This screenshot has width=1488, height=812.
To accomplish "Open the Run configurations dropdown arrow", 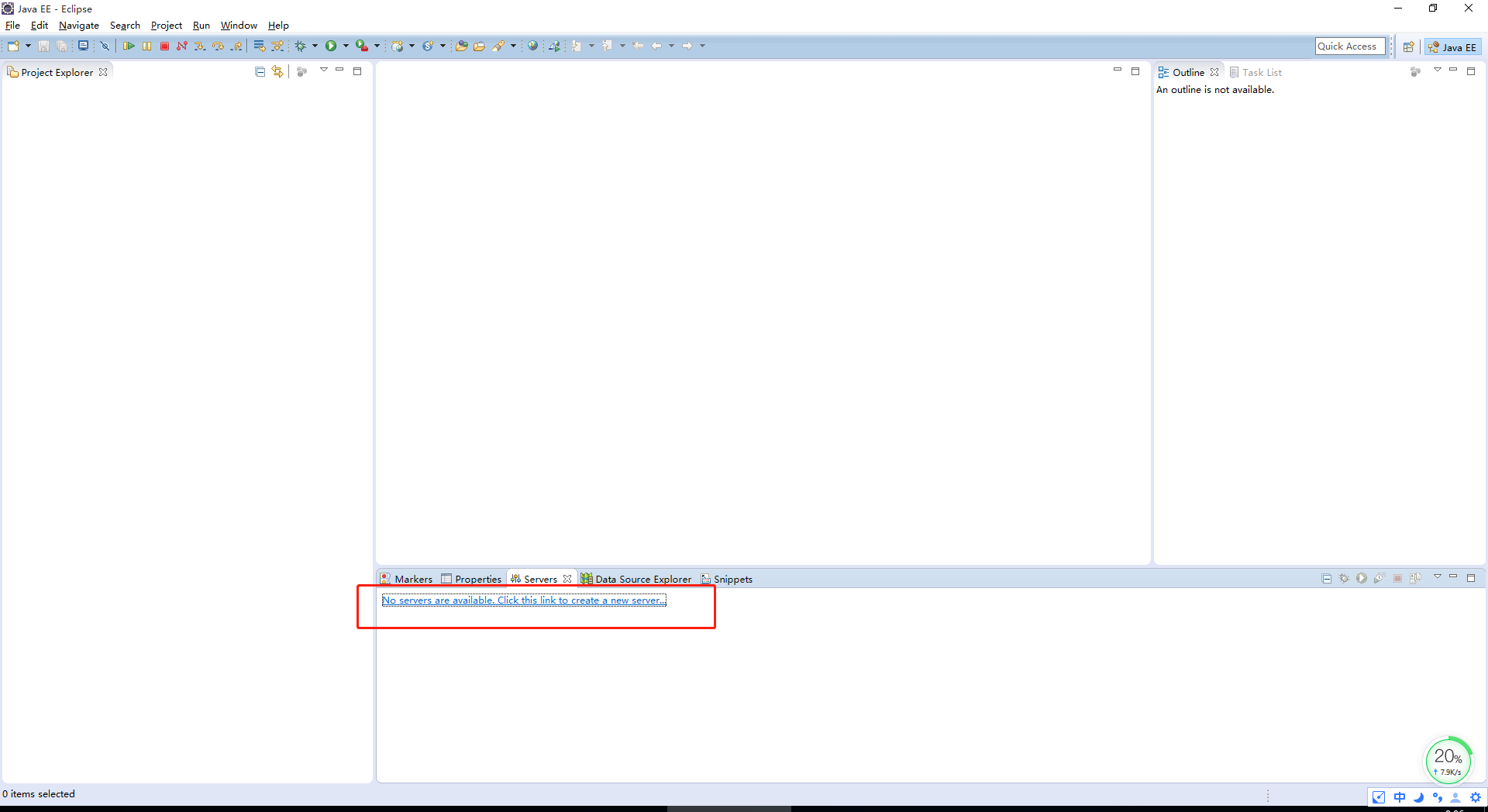I will [346, 46].
